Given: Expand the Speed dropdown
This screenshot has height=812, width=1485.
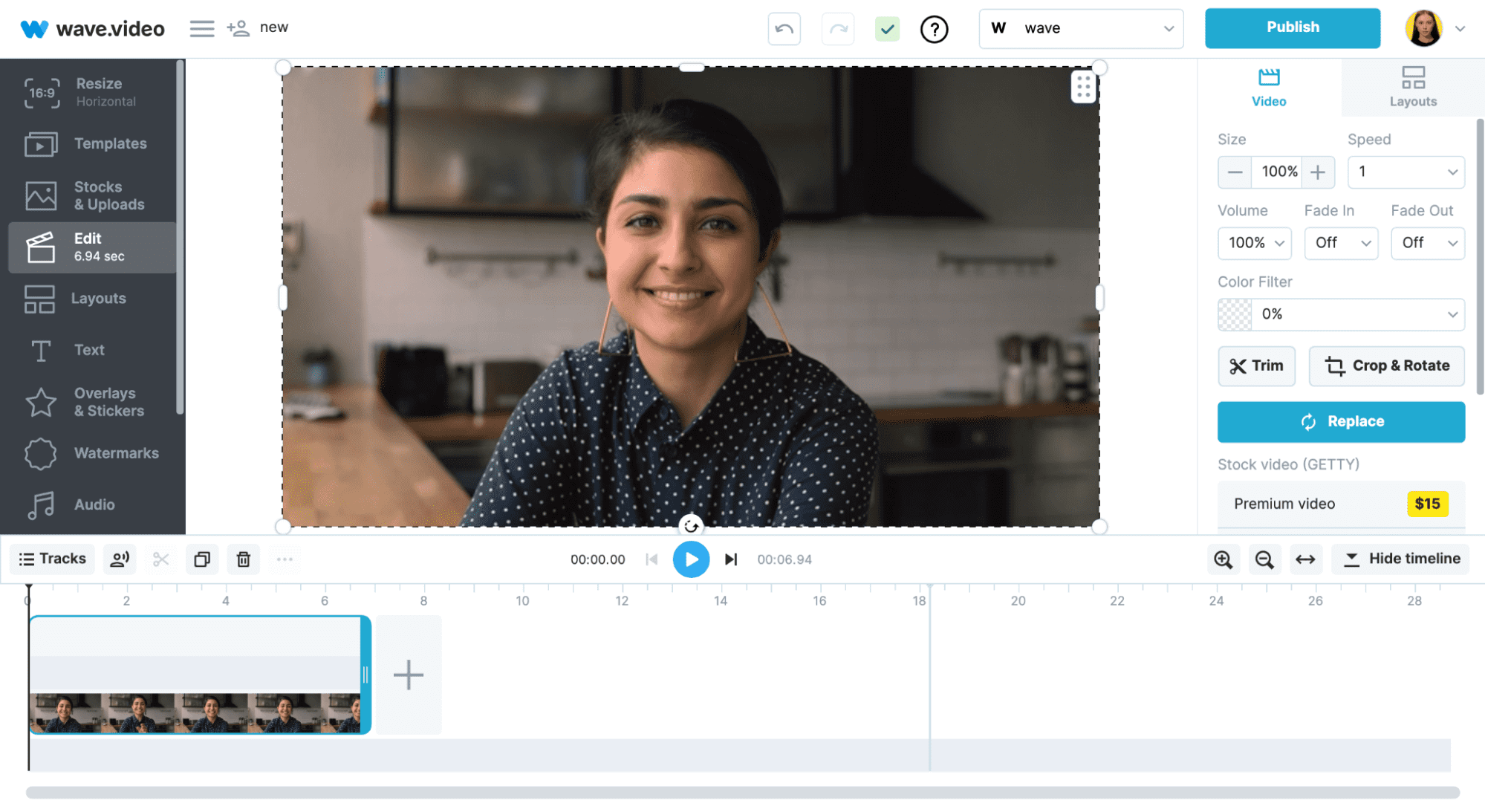Looking at the screenshot, I should coord(1405,172).
